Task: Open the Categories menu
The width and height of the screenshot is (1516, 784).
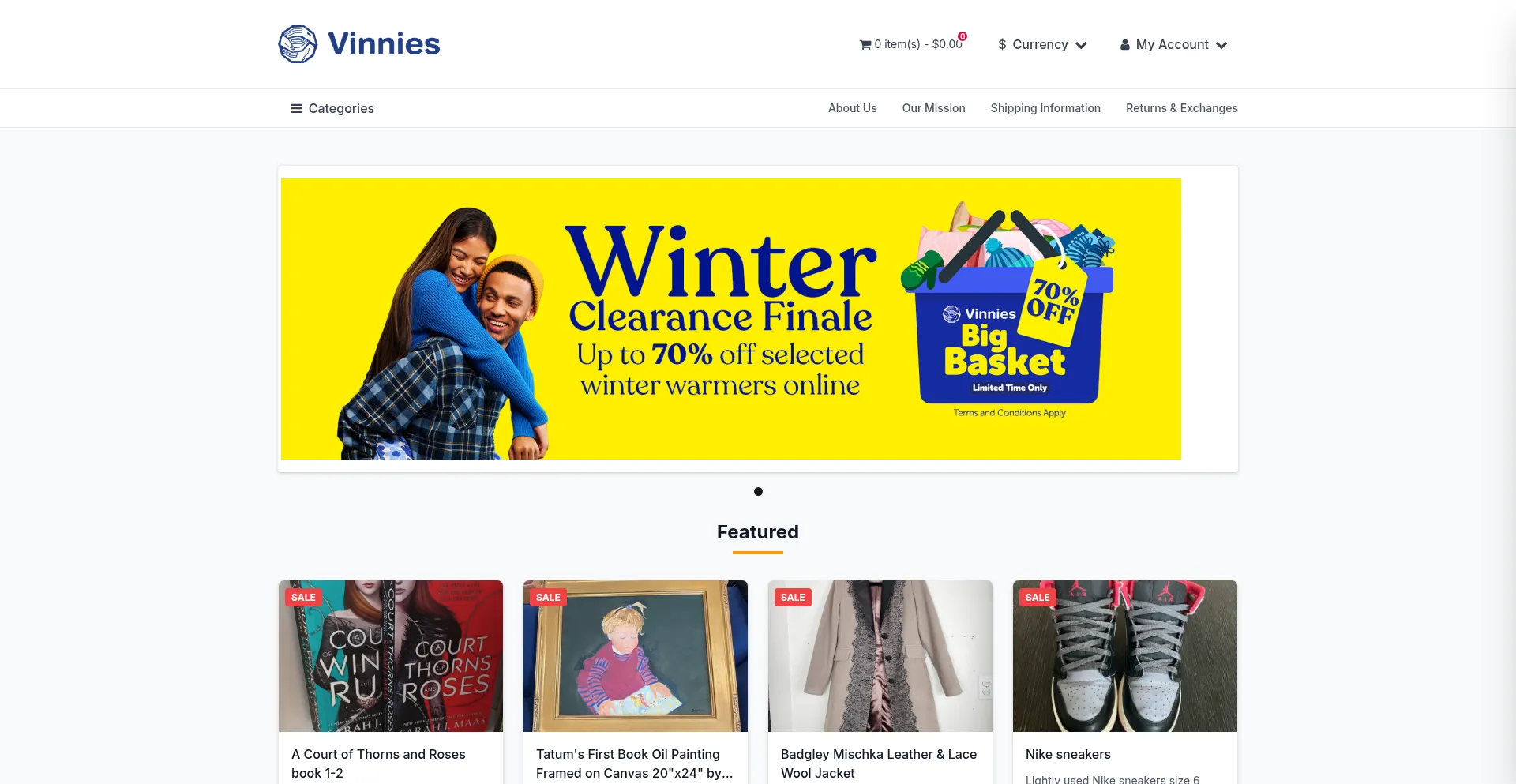Action: pyautogui.click(x=332, y=108)
